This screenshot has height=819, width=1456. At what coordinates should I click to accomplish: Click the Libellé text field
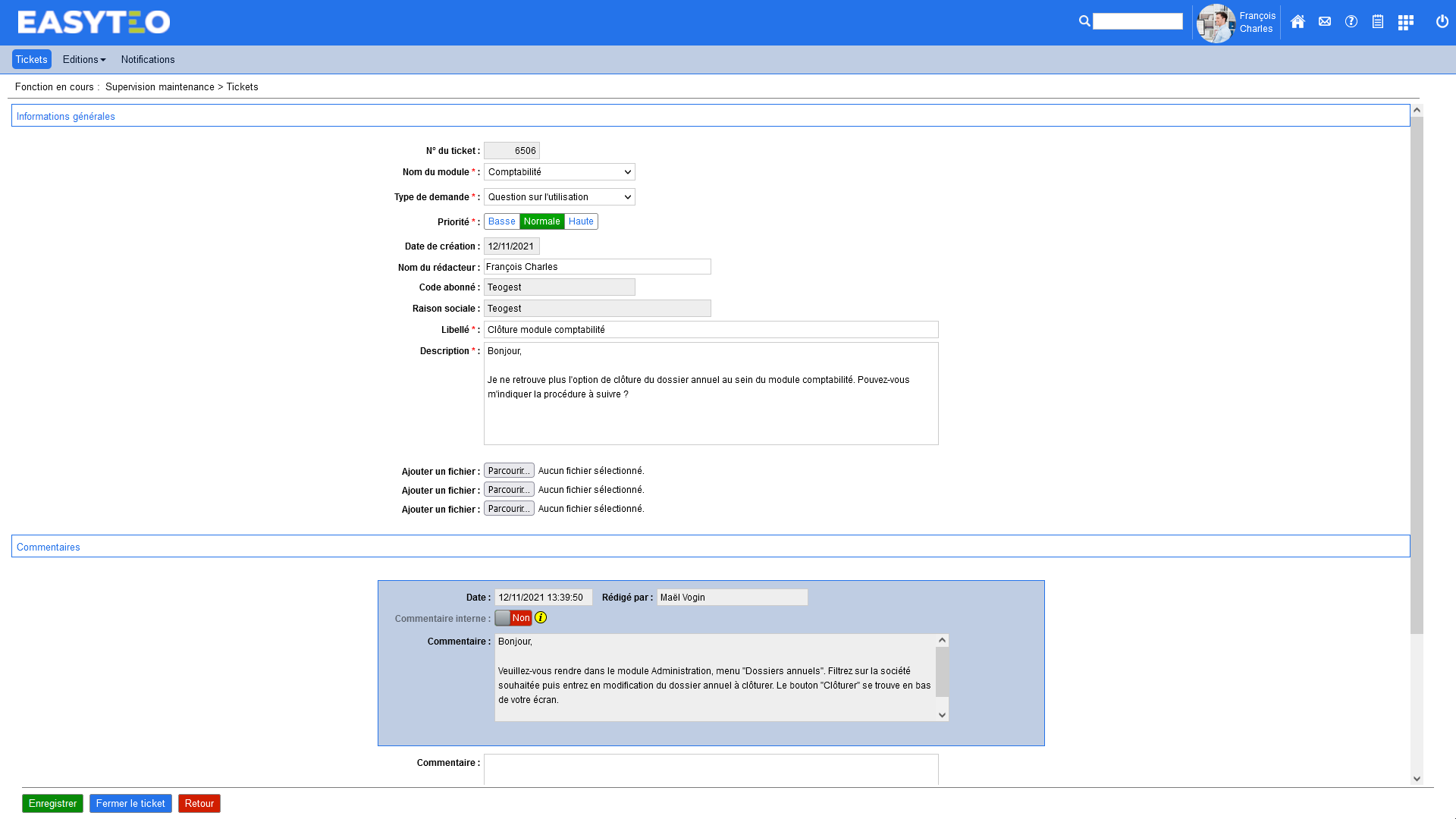pyautogui.click(x=711, y=330)
